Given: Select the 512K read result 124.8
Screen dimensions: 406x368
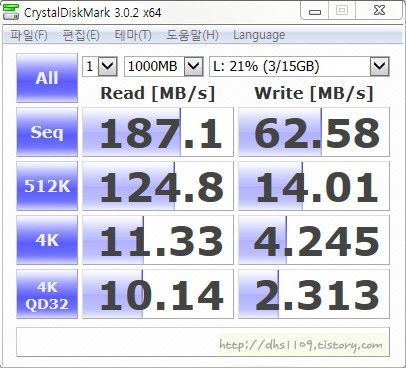Looking at the screenshot, I should 158,186.
